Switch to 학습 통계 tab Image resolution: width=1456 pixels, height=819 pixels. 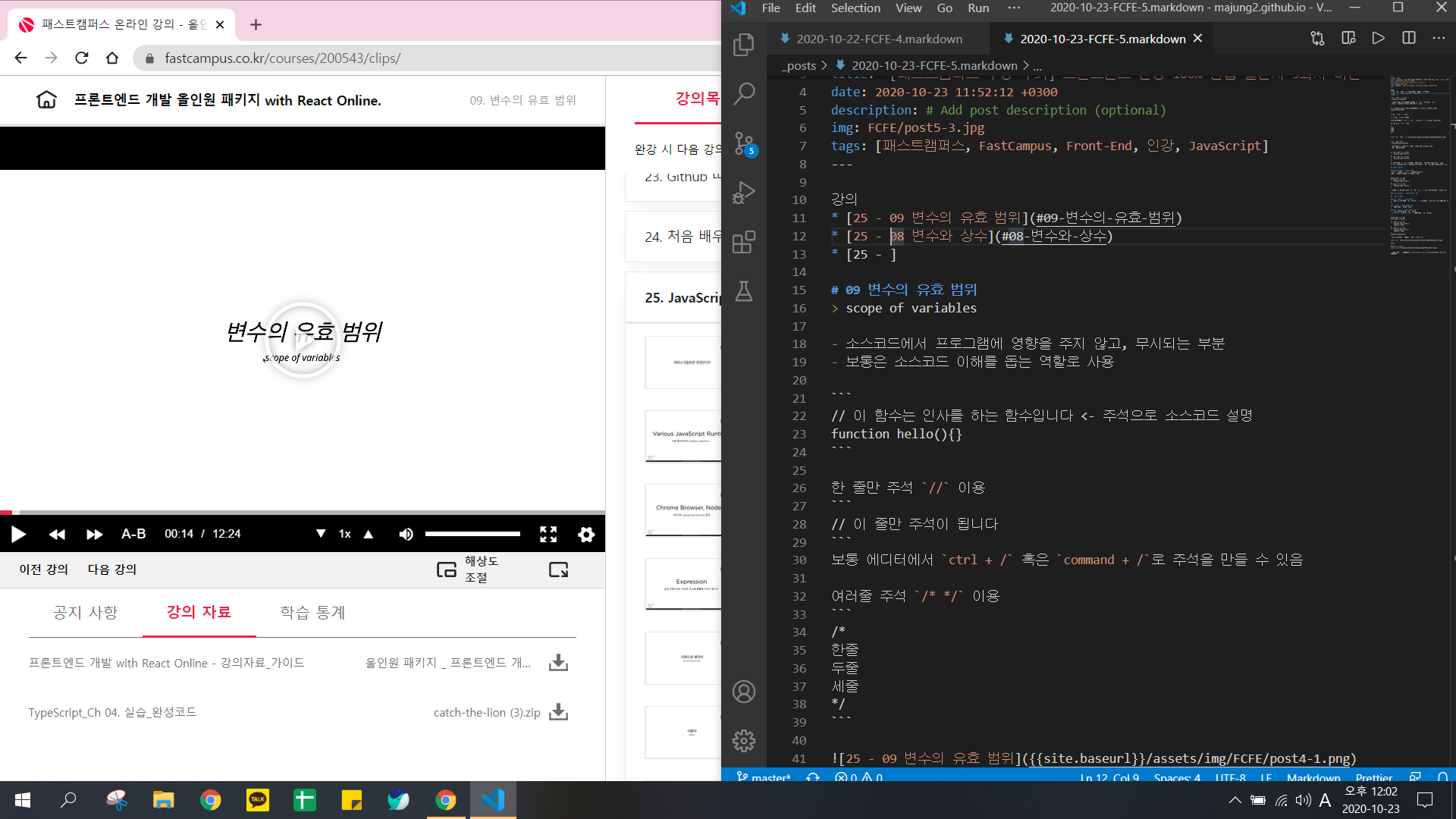pyautogui.click(x=312, y=612)
